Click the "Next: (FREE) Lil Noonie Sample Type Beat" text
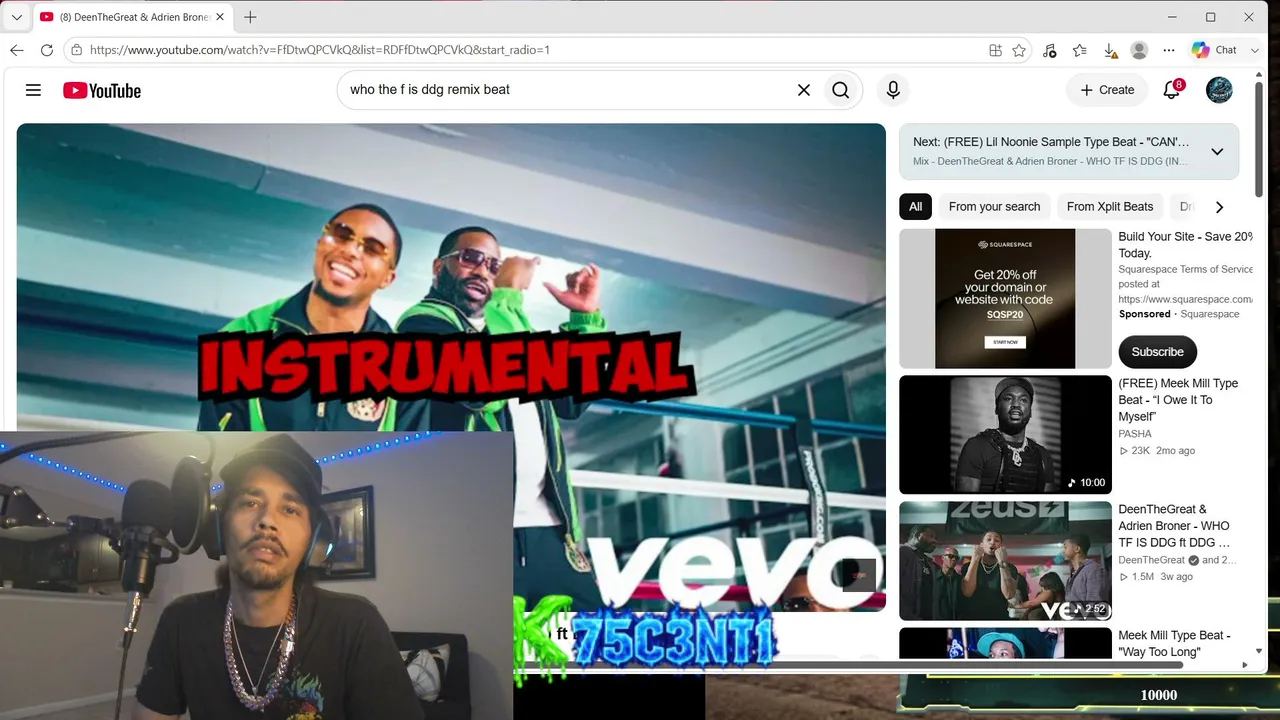This screenshot has width=1280, height=720. 1051,142
